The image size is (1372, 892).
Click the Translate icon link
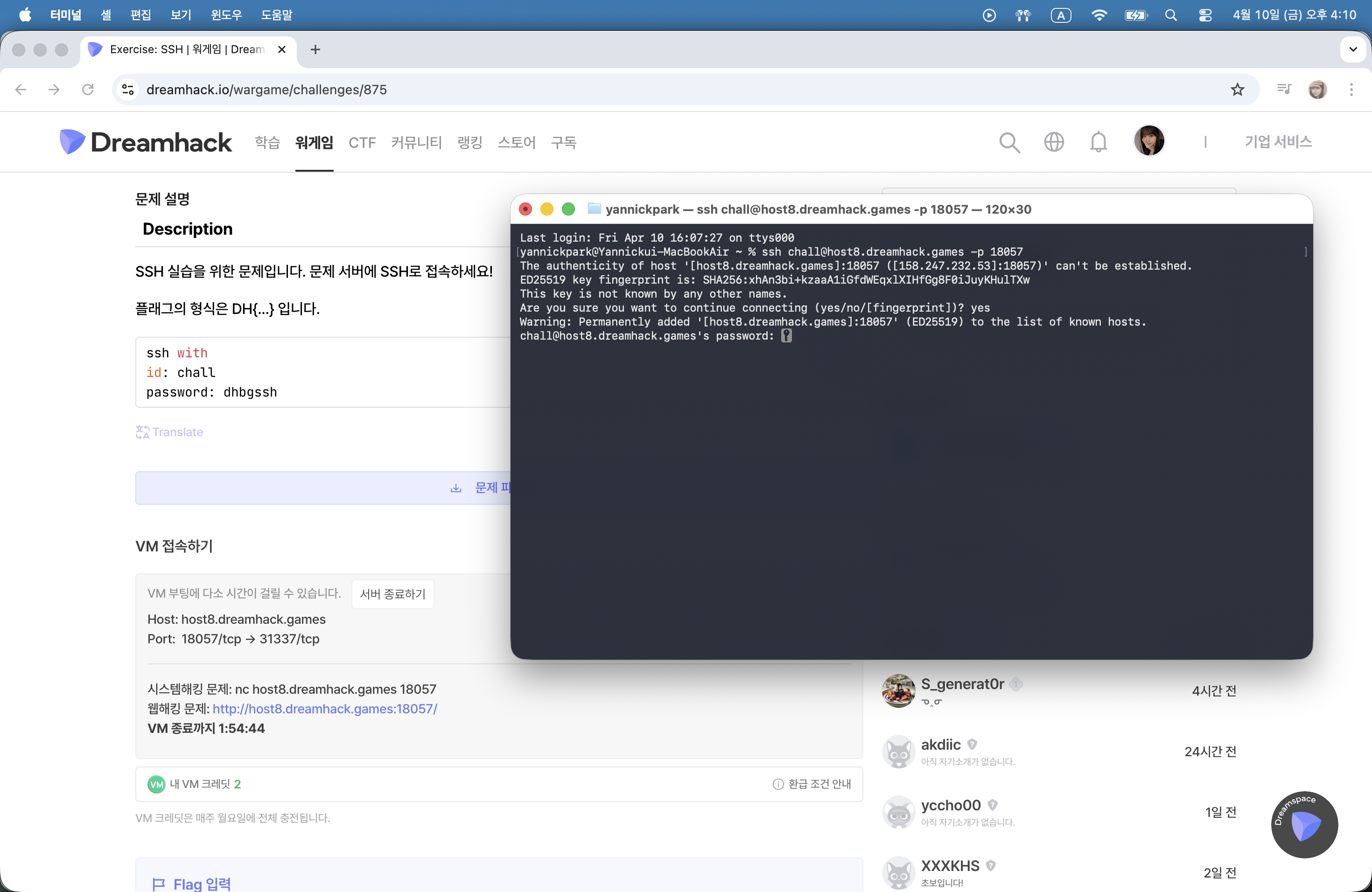point(169,432)
